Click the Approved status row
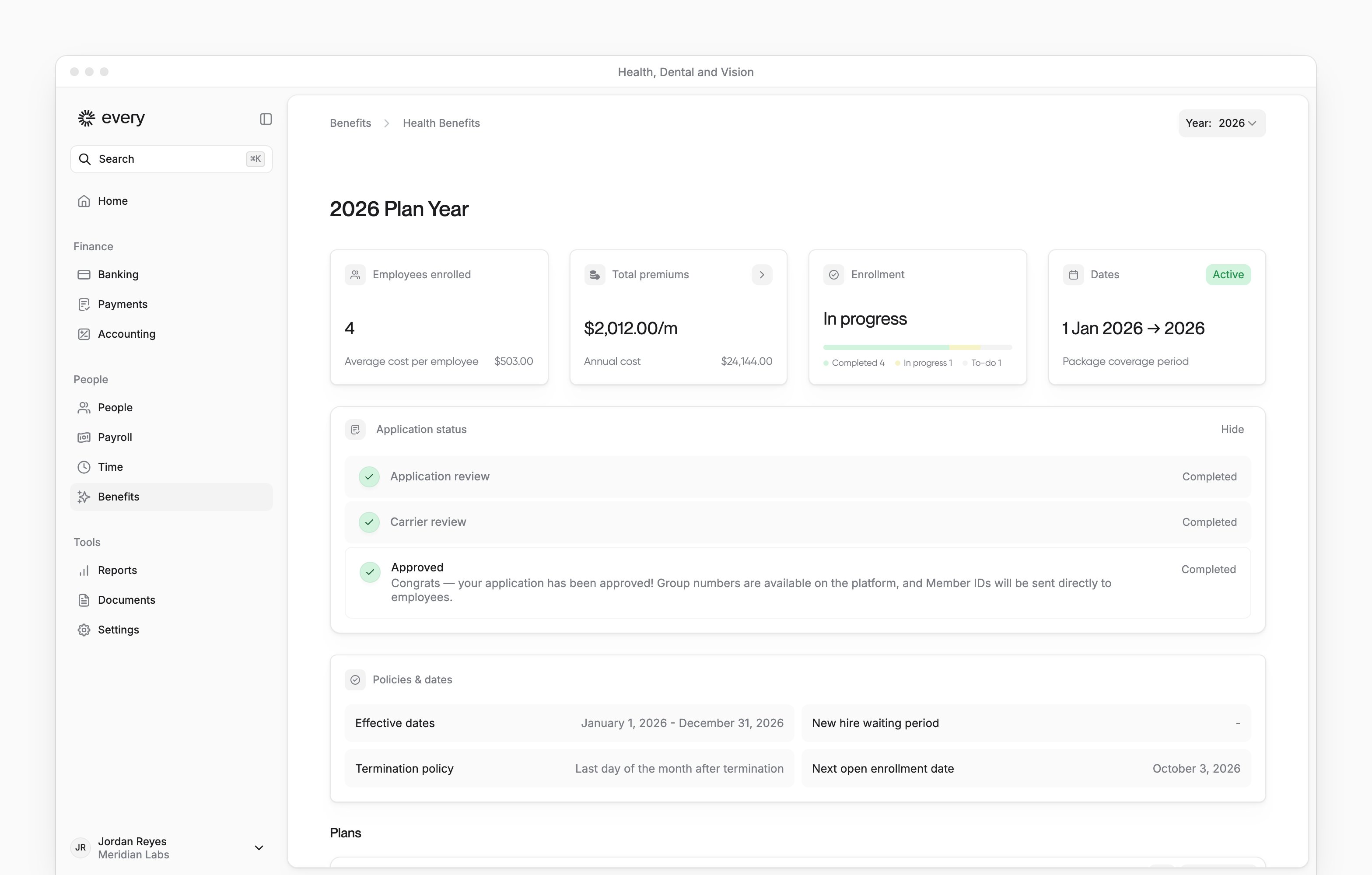Image resolution: width=1372 pixels, height=875 pixels. tap(798, 583)
